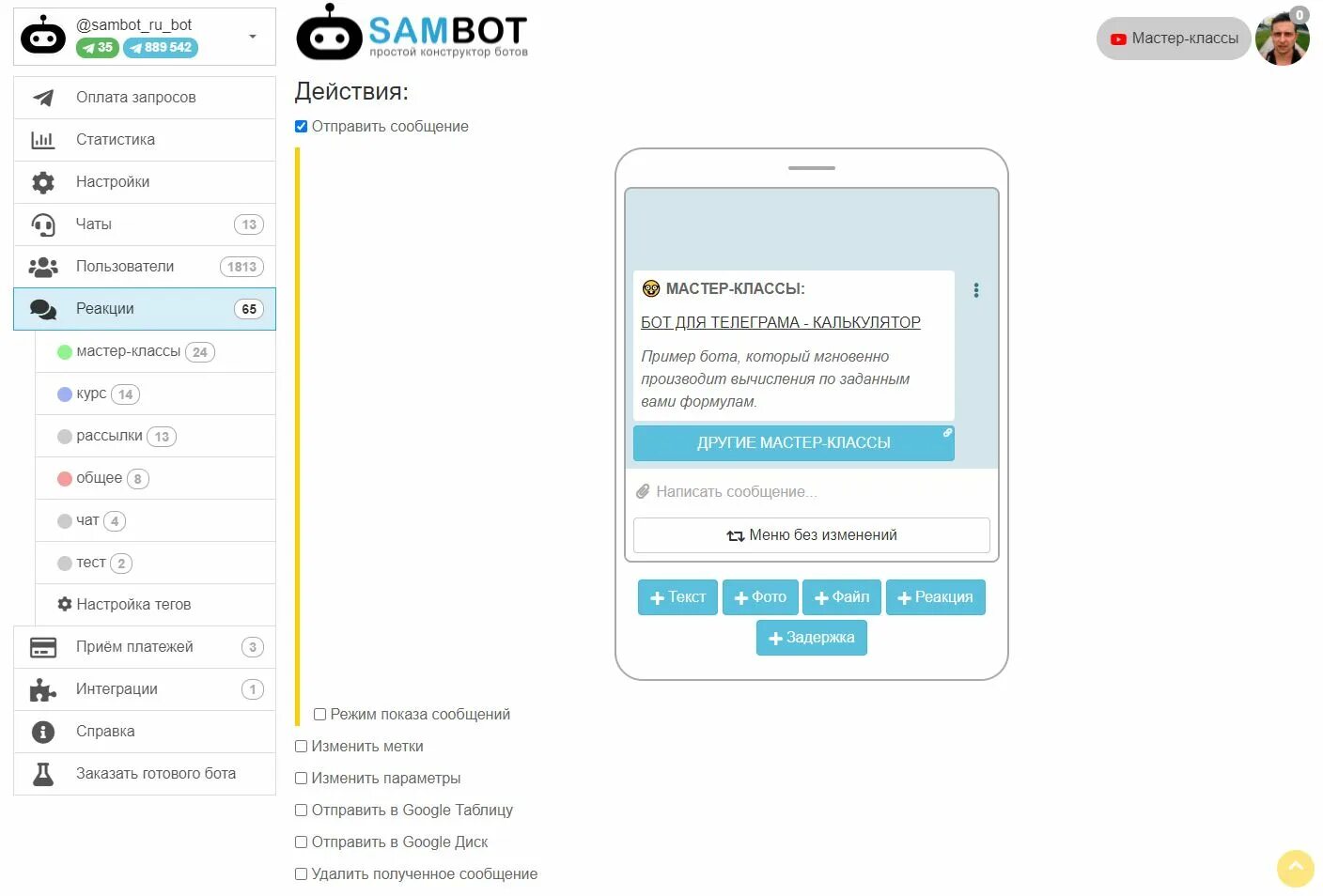Click the link icon on ДРУГИЕ МАСТЕР-КЛАССЫ button
Image resolution: width=1323 pixels, height=896 pixels.
[x=947, y=433]
